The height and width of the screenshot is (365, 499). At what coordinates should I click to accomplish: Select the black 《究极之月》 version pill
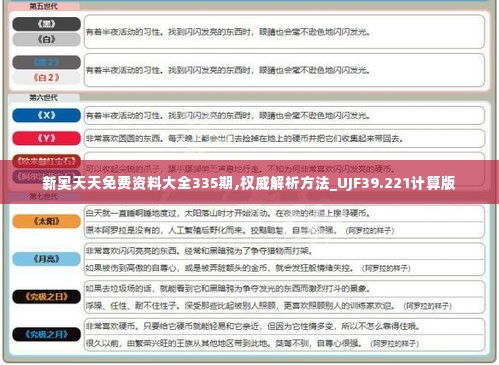pos(46,334)
